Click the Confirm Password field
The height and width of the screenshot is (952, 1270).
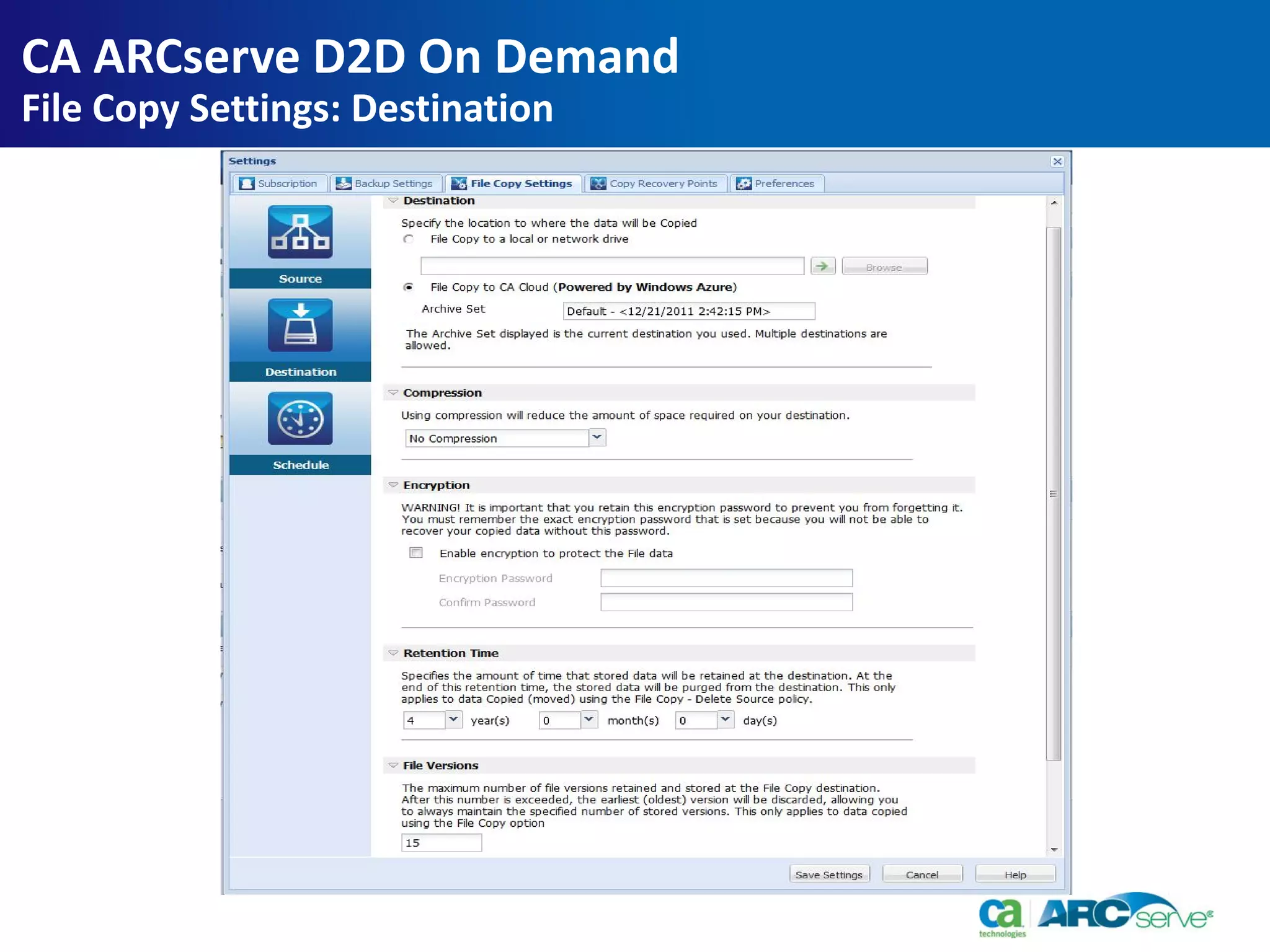pyautogui.click(x=726, y=602)
